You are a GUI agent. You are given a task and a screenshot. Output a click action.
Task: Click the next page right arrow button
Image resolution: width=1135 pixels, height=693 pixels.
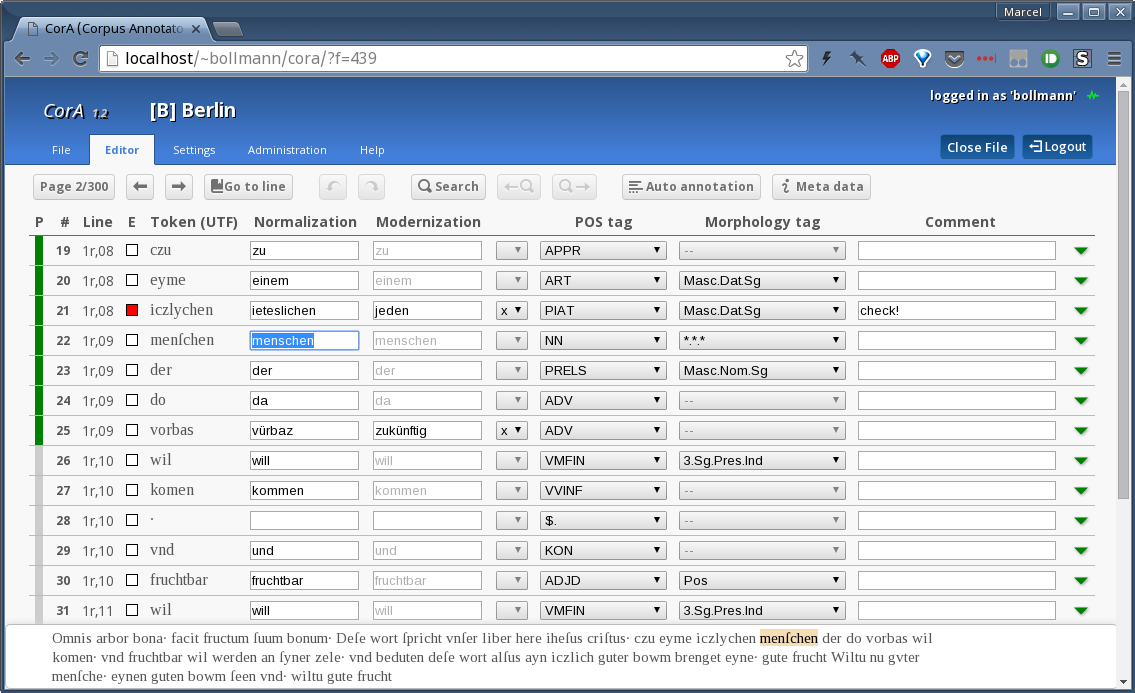coord(178,186)
